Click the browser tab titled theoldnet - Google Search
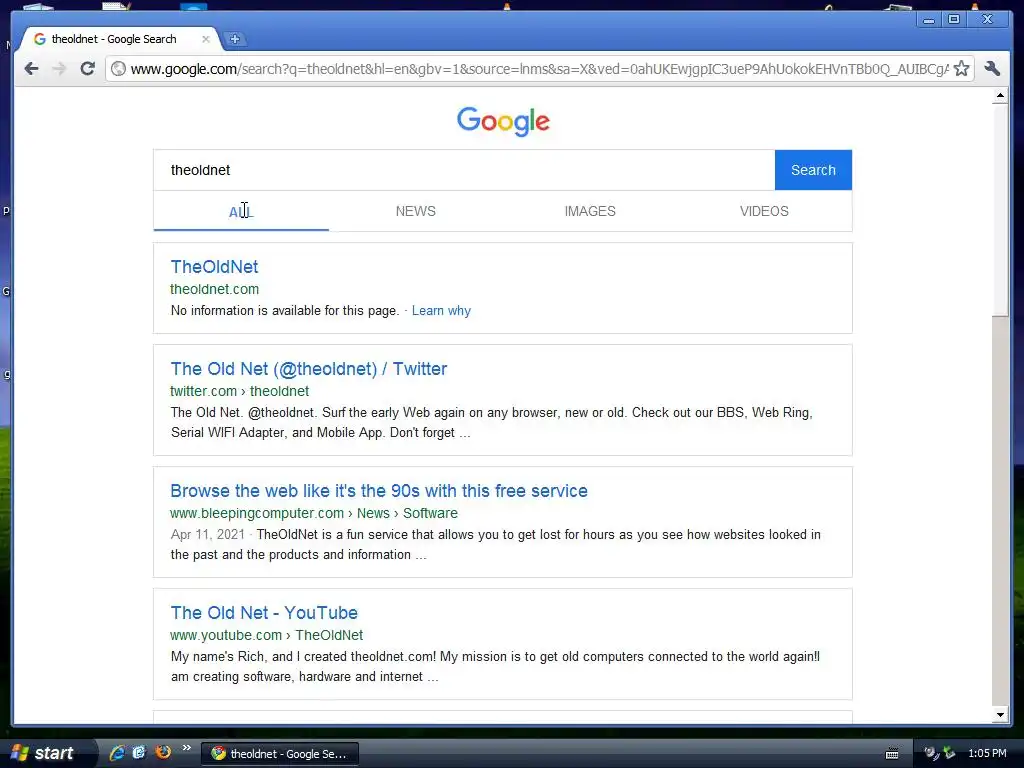Image resolution: width=1024 pixels, height=768 pixels. (x=121, y=39)
